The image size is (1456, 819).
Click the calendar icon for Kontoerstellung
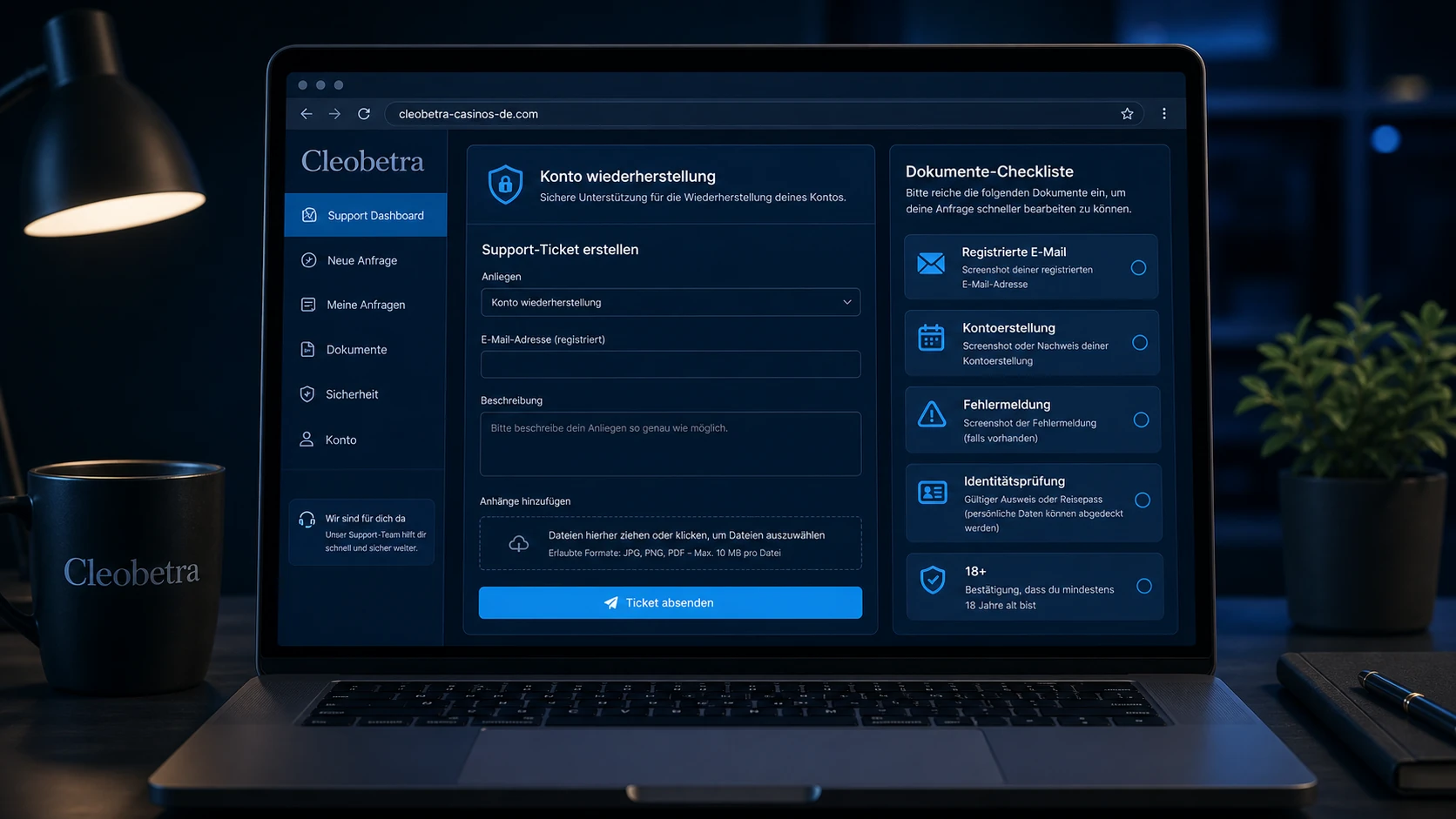pyautogui.click(x=931, y=337)
